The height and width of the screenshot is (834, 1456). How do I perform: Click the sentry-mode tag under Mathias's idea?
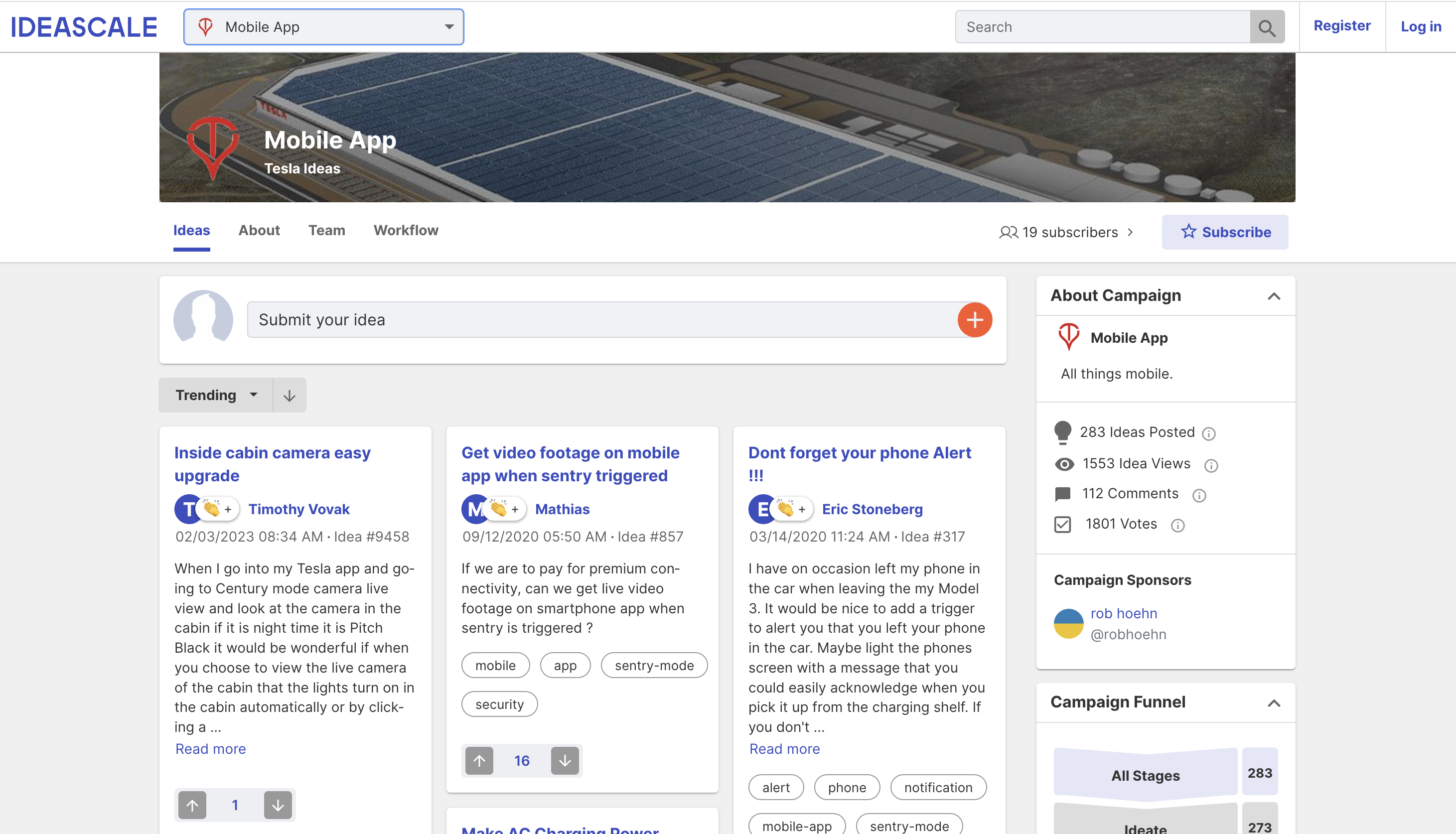tap(654, 665)
